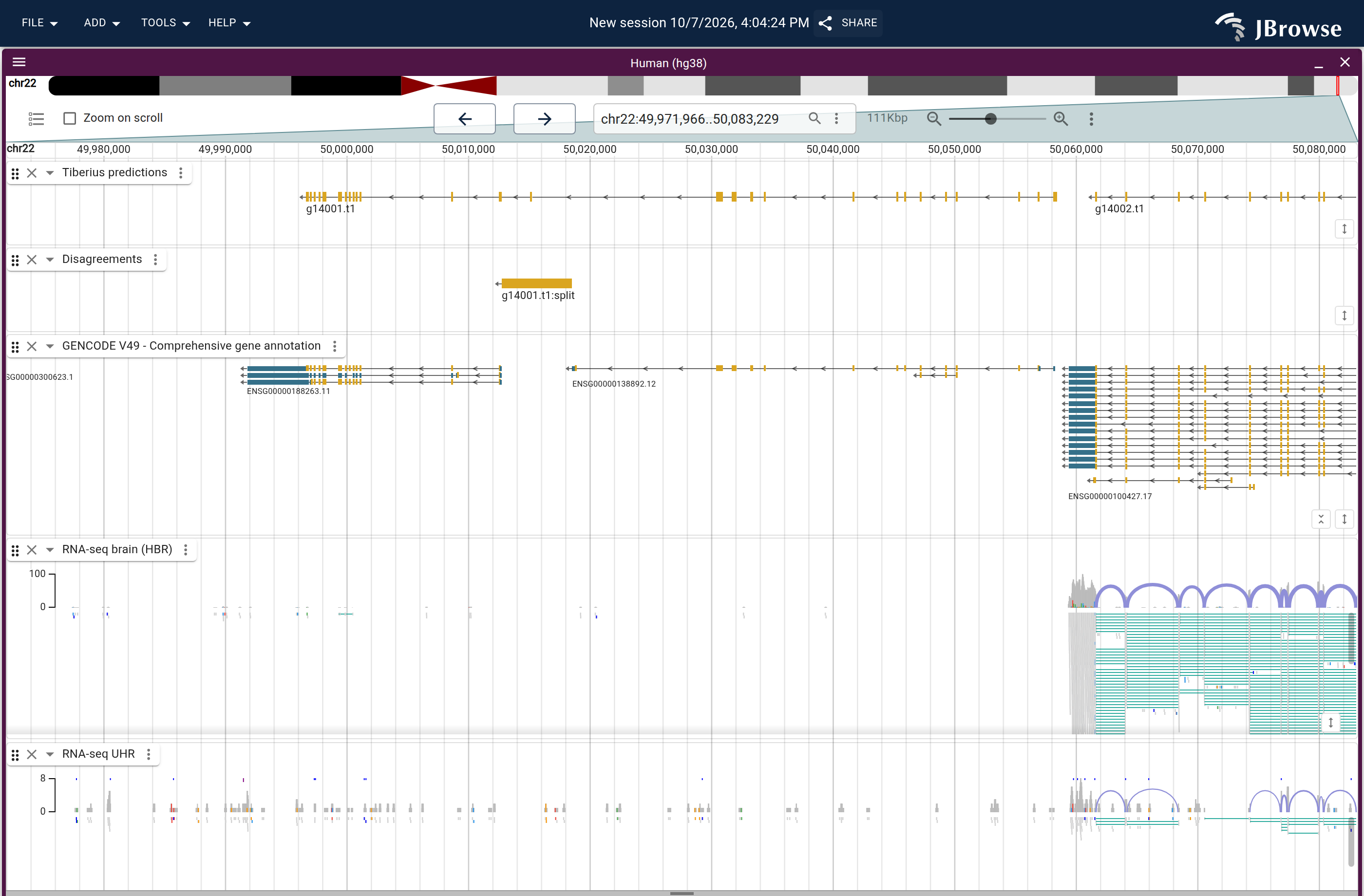Viewport: 1364px width, 896px height.
Task: Click the Tiberius track height resize icon
Action: [x=1344, y=229]
